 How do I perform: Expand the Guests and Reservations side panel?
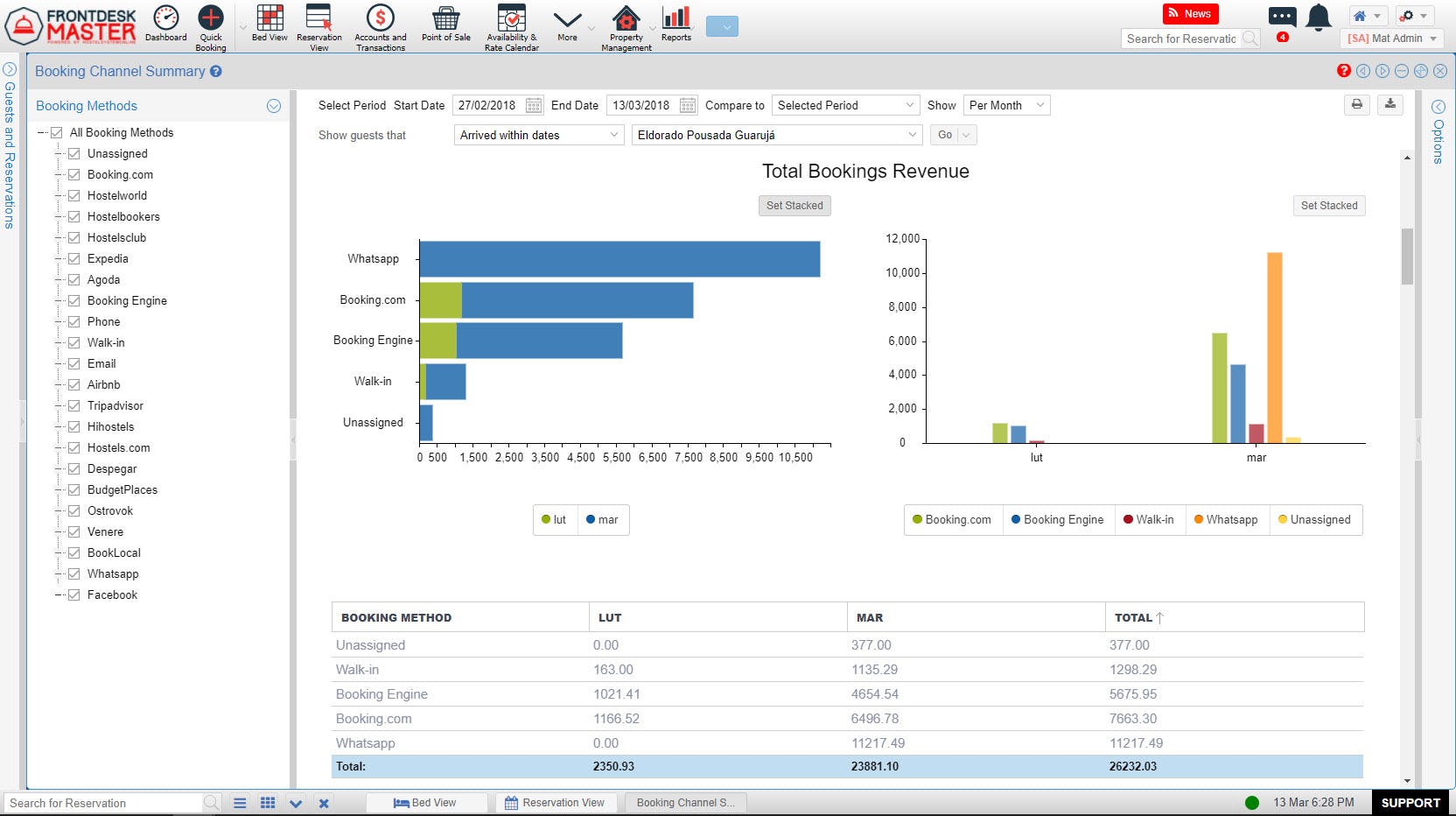pos(10,68)
